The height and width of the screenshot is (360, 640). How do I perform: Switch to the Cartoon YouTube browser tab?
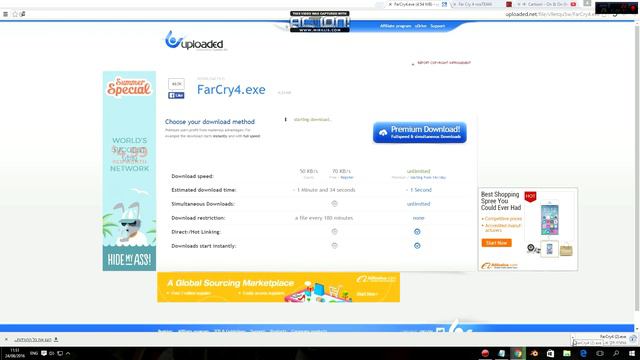click(546, 4)
